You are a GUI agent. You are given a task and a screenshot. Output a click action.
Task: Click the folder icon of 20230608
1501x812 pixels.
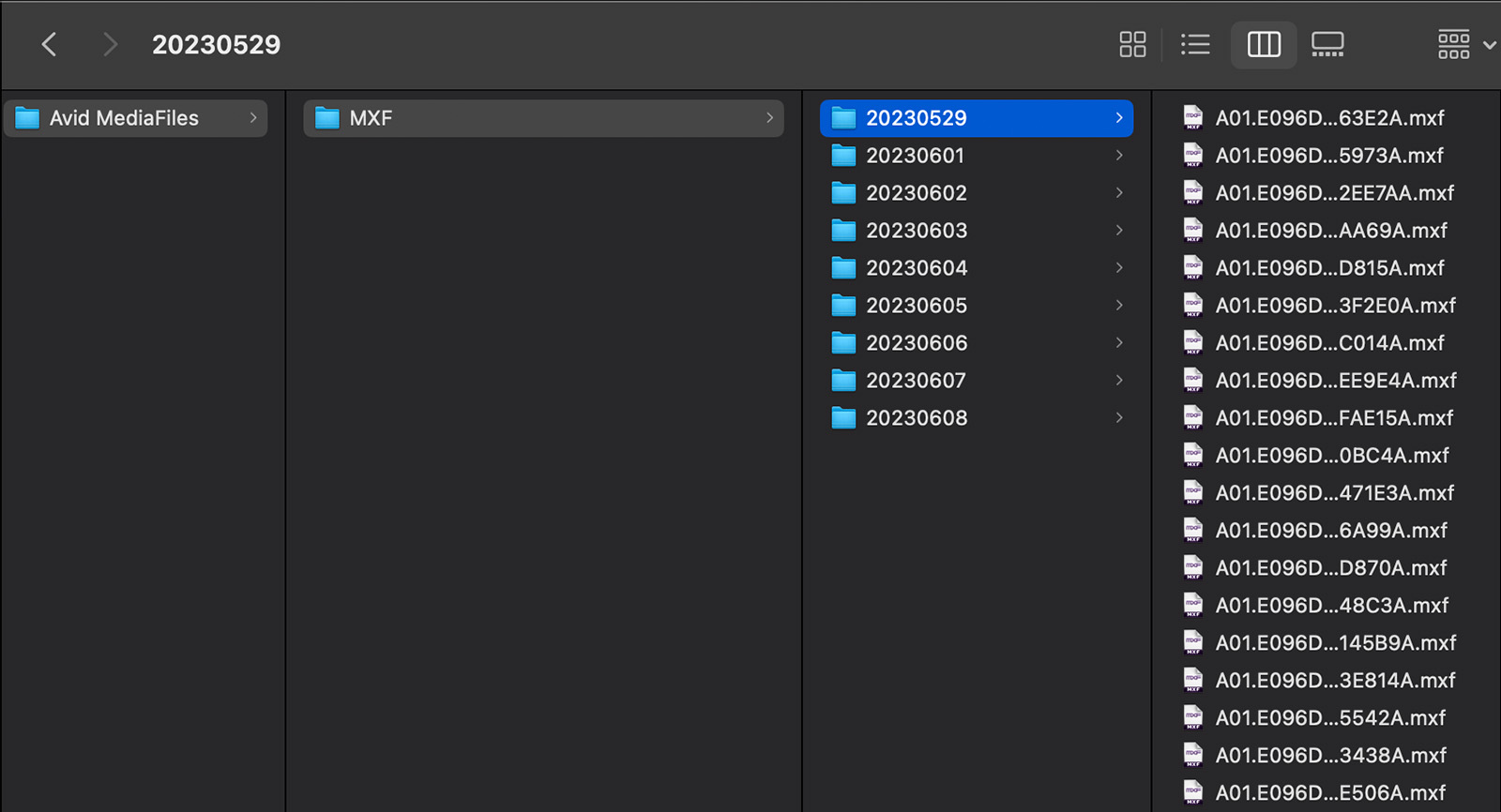tap(844, 418)
